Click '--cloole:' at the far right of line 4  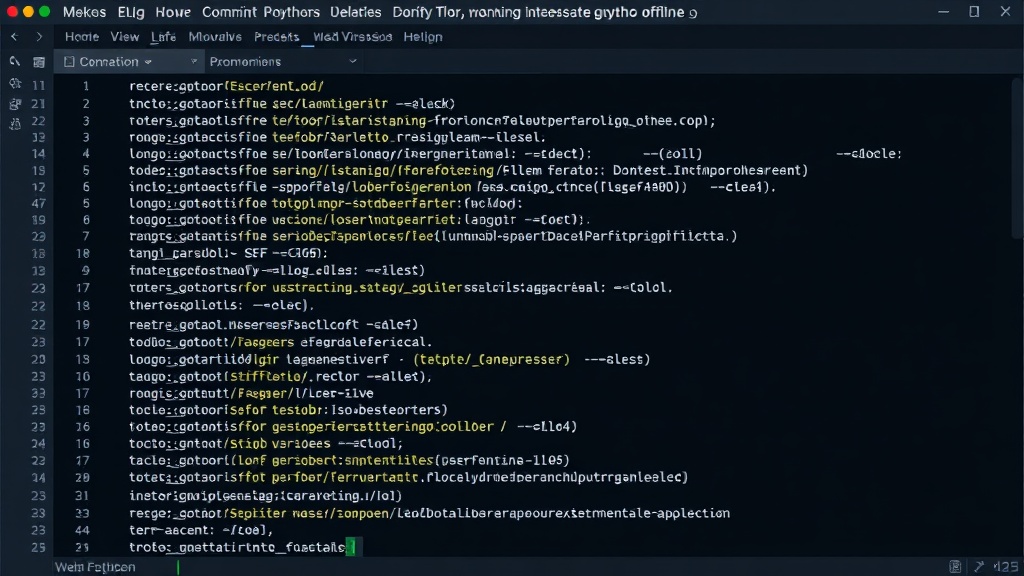869,154
